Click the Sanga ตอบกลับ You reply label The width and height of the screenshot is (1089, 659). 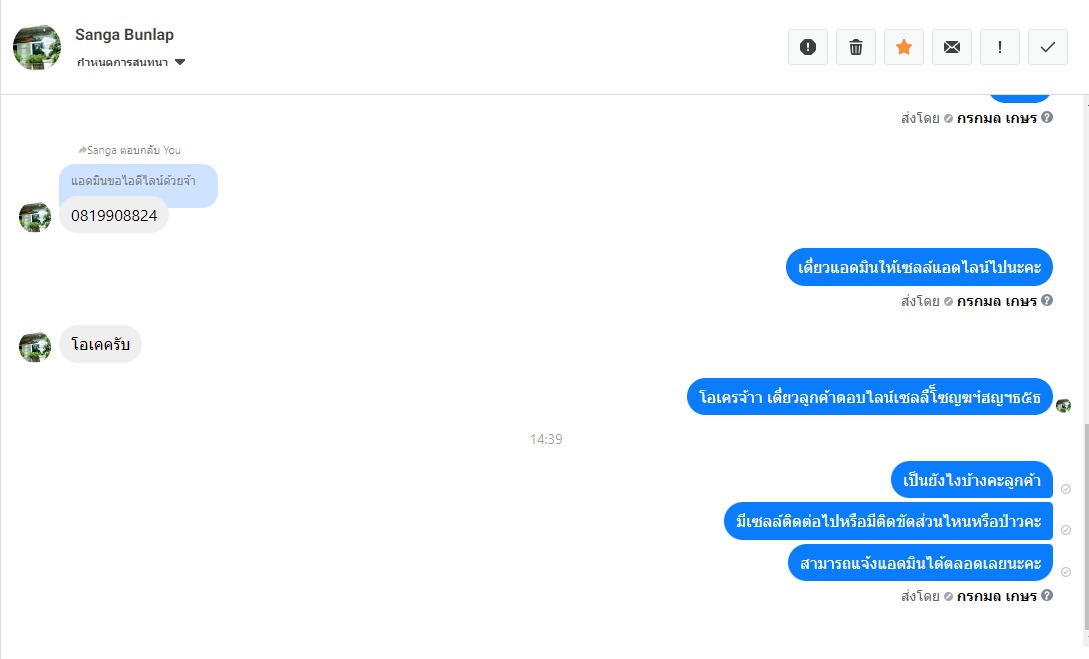click(x=130, y=150)
